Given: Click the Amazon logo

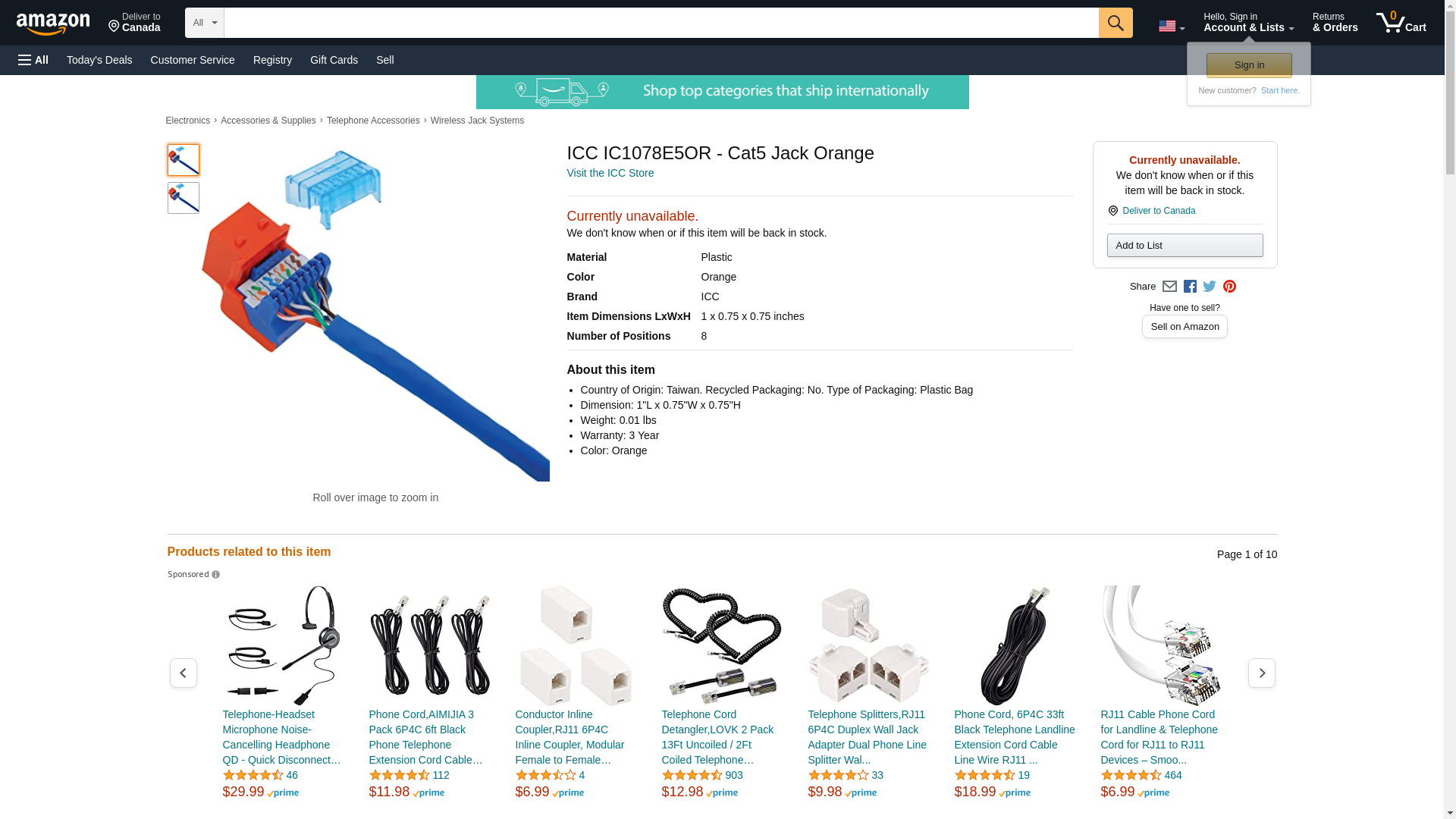Looking at the screenshot, I should [53, 24].
